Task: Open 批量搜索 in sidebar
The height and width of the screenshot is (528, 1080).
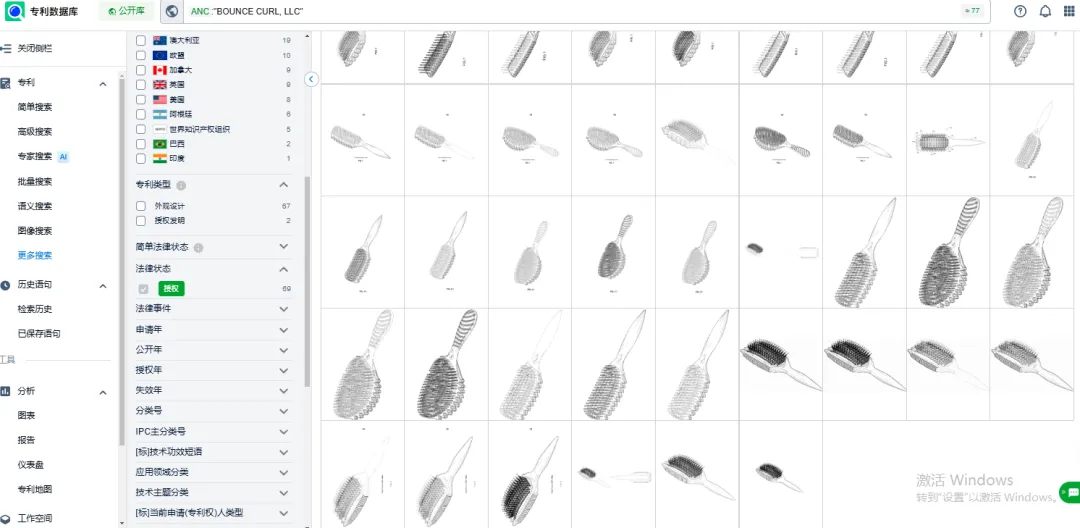Action: pyautogui.click(x=35, y=182)
